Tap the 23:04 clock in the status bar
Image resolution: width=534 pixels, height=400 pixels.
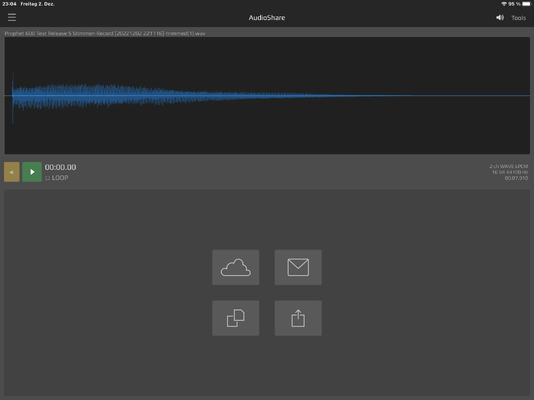pos(9,4)
